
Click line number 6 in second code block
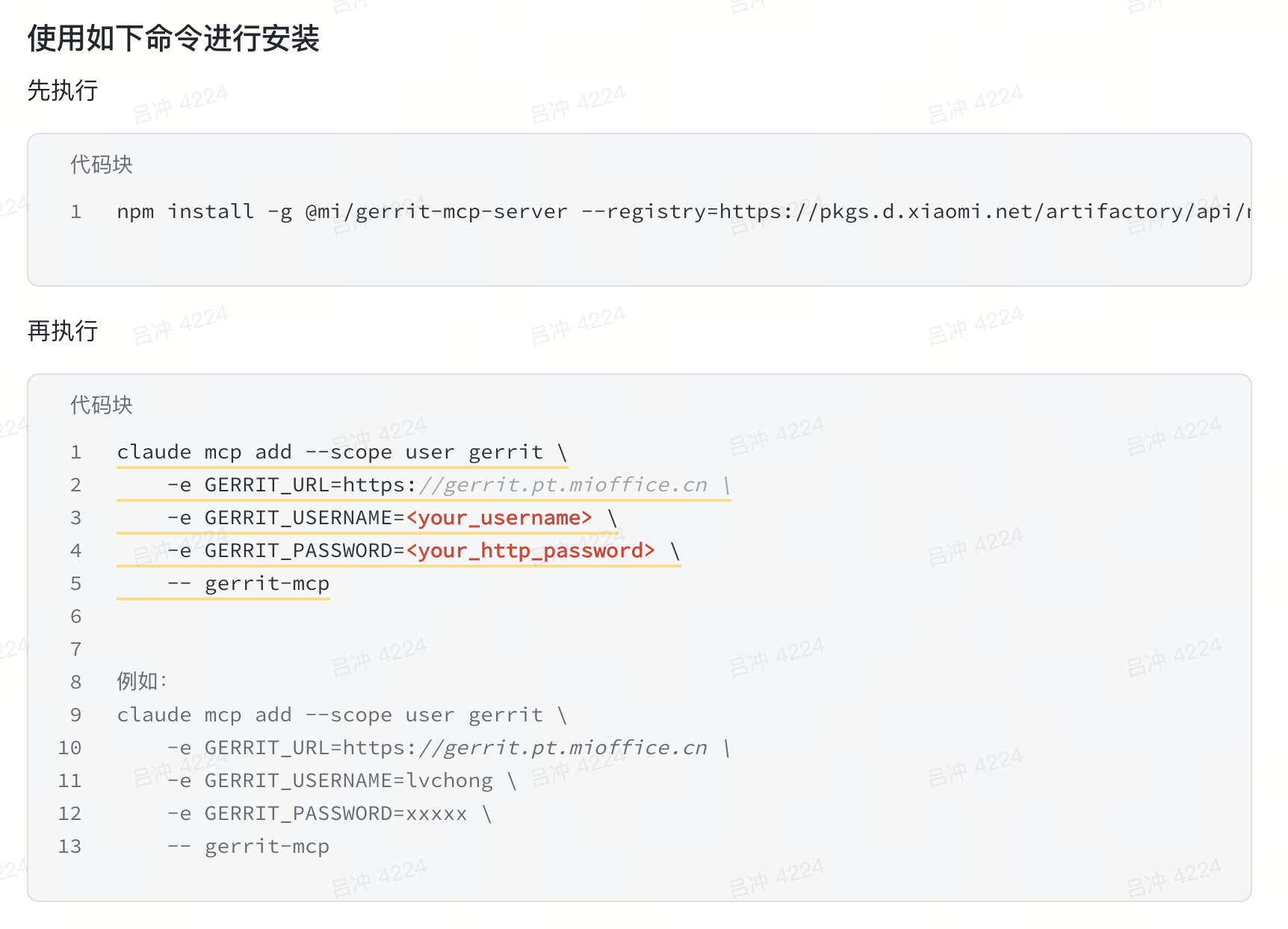(75, 616)
